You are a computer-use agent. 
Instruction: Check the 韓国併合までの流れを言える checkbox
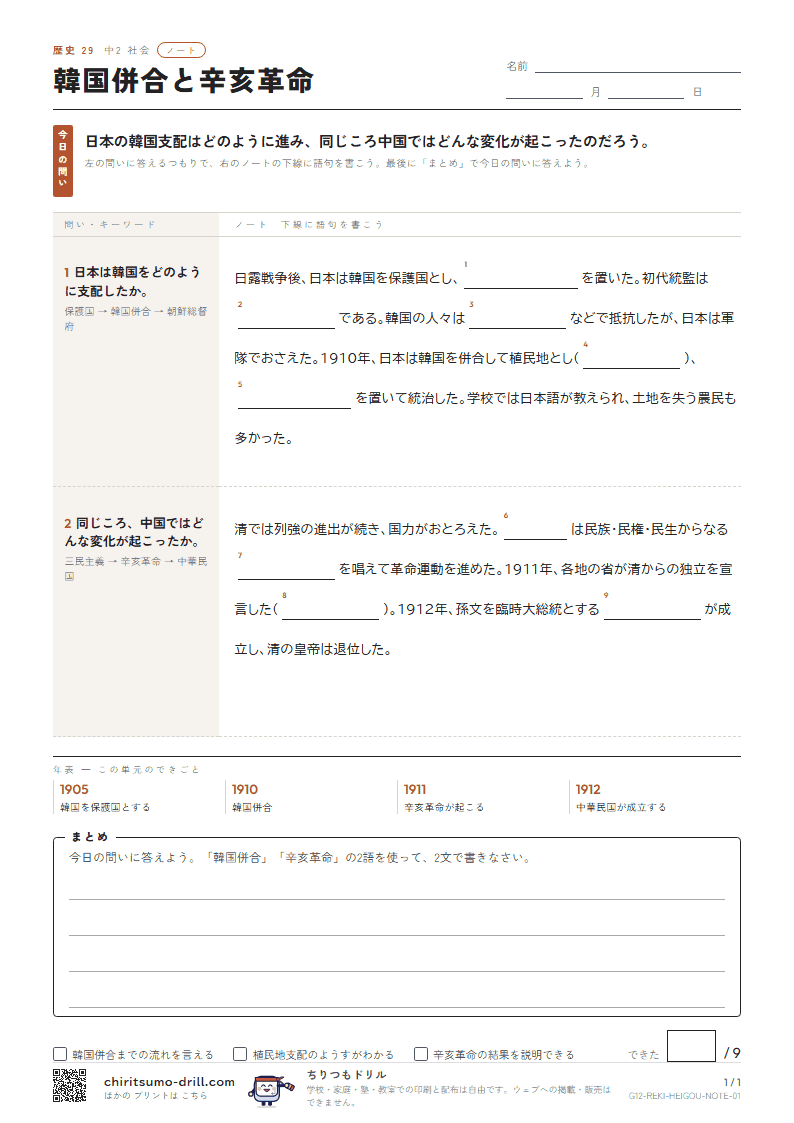coord(60,1054)
